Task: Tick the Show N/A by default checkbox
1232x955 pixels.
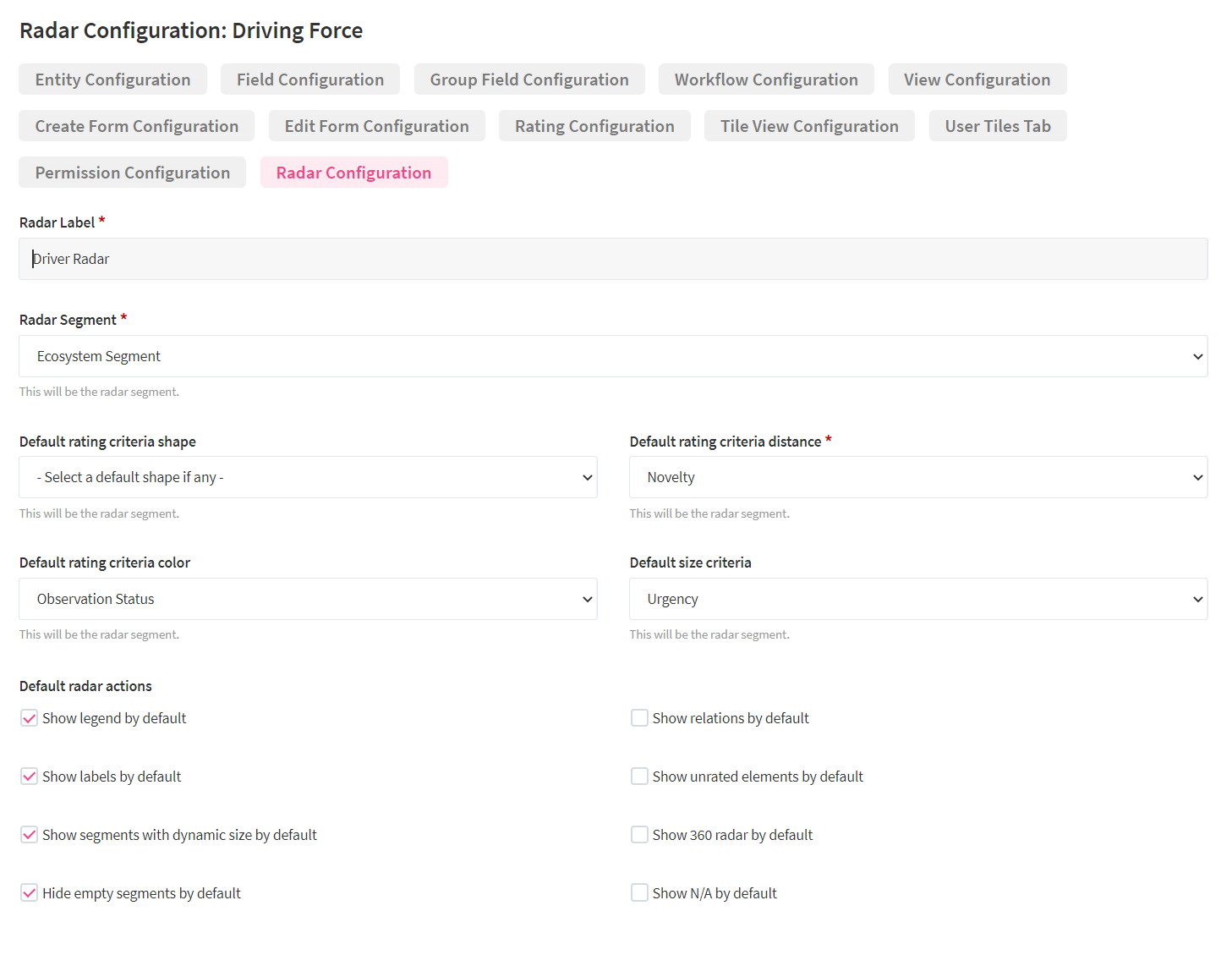Action: coord(639,893)
